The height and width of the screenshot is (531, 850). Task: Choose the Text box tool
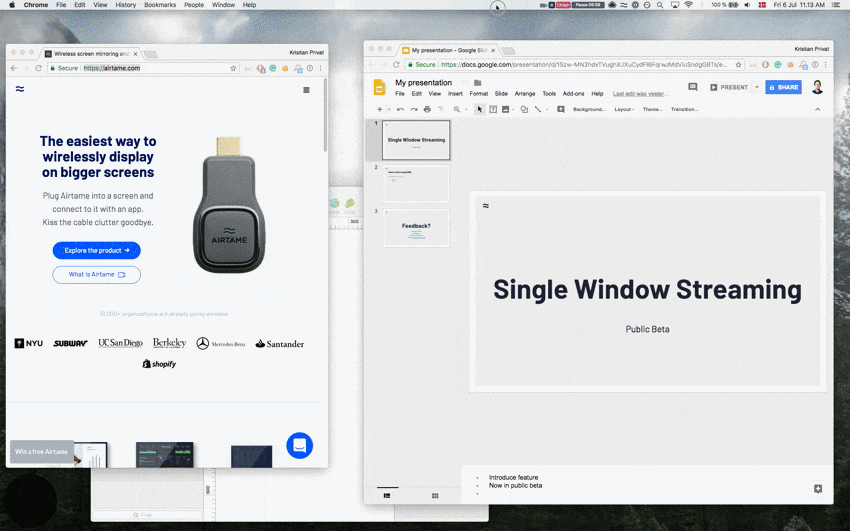[x=493, y=109]
